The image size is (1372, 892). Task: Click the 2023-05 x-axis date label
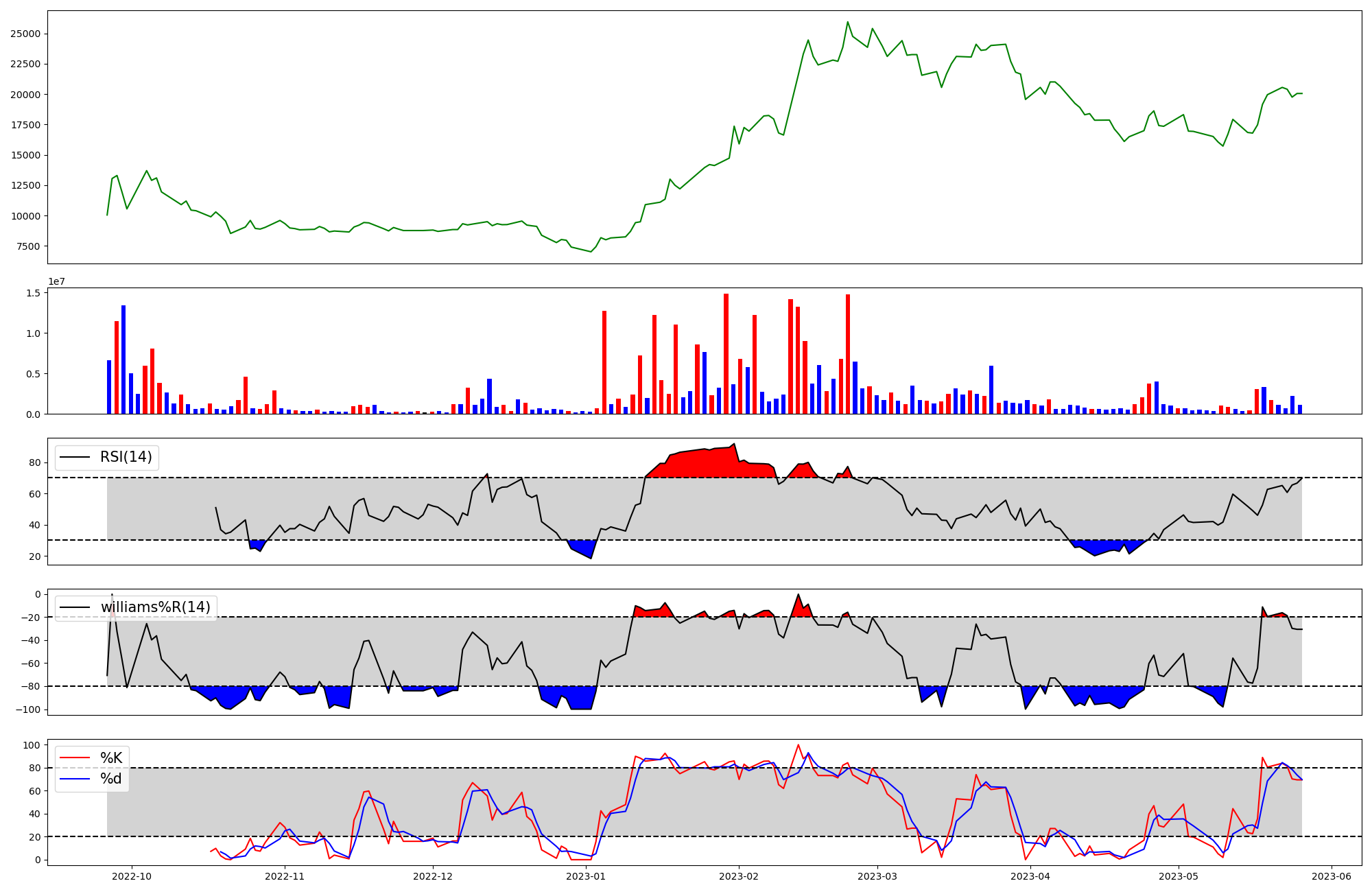[1179, 876]
